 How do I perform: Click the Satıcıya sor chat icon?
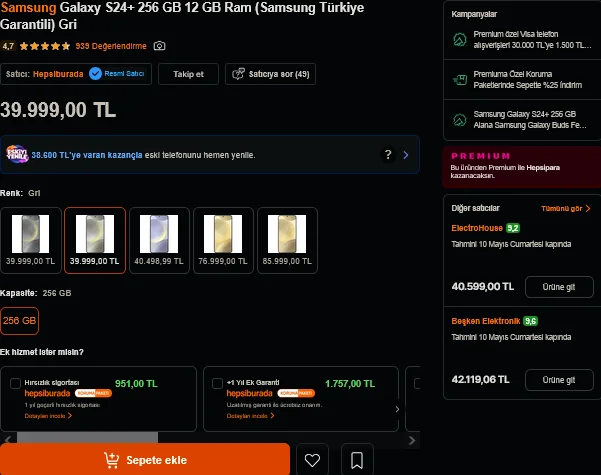pos(238,74)
